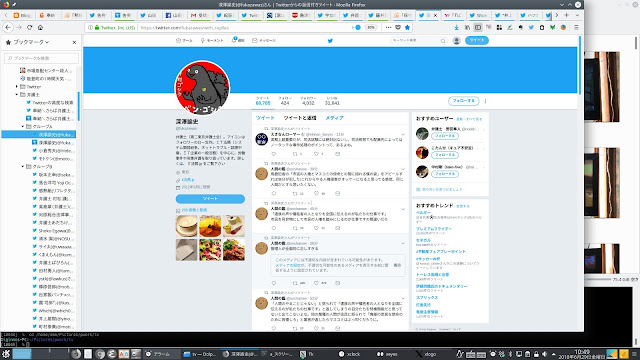
Task: Open the Yoji Oc... bookmark in グループB
Action: [53, 182]
